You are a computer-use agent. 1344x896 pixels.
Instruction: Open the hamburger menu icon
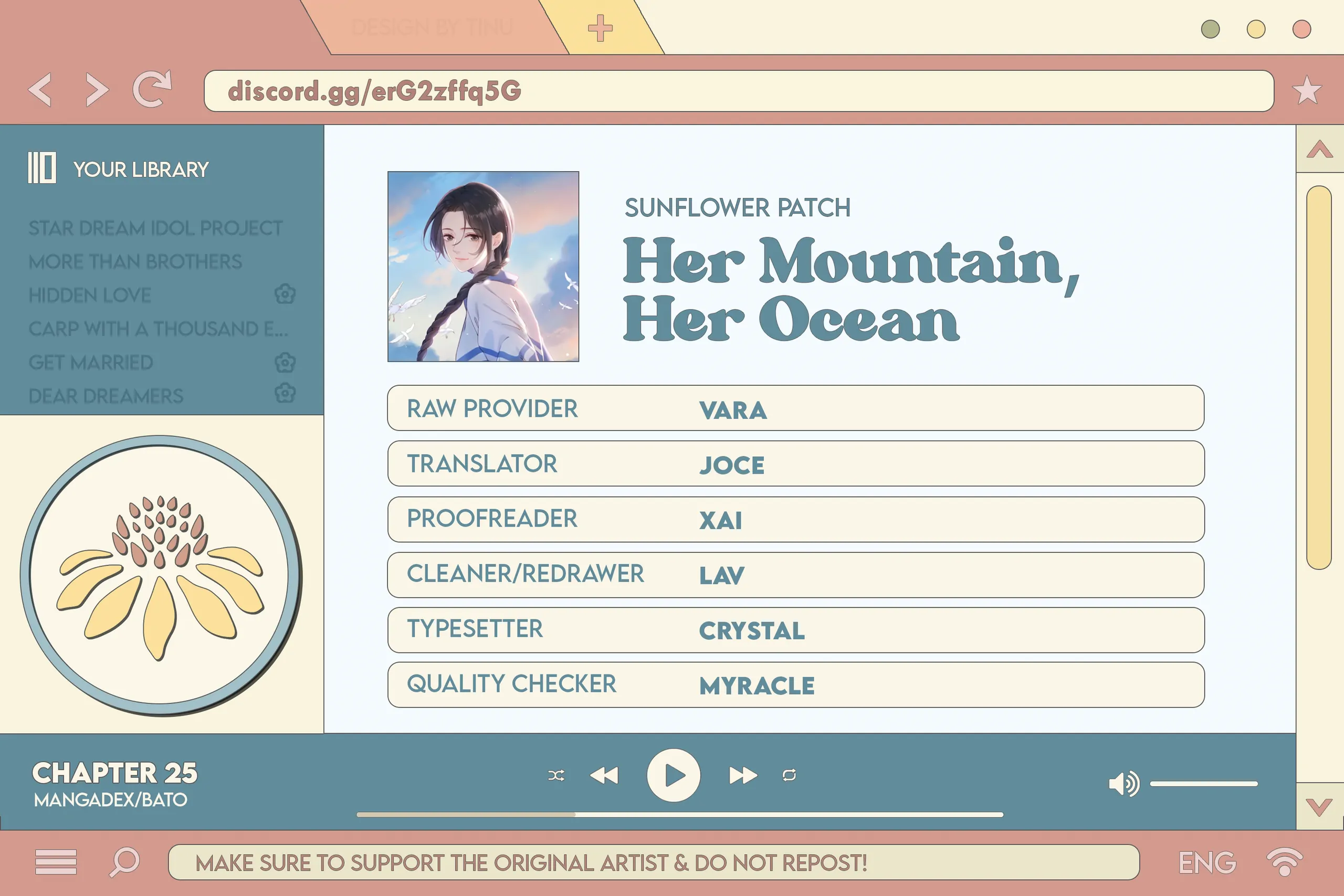(x=56, y=862)
